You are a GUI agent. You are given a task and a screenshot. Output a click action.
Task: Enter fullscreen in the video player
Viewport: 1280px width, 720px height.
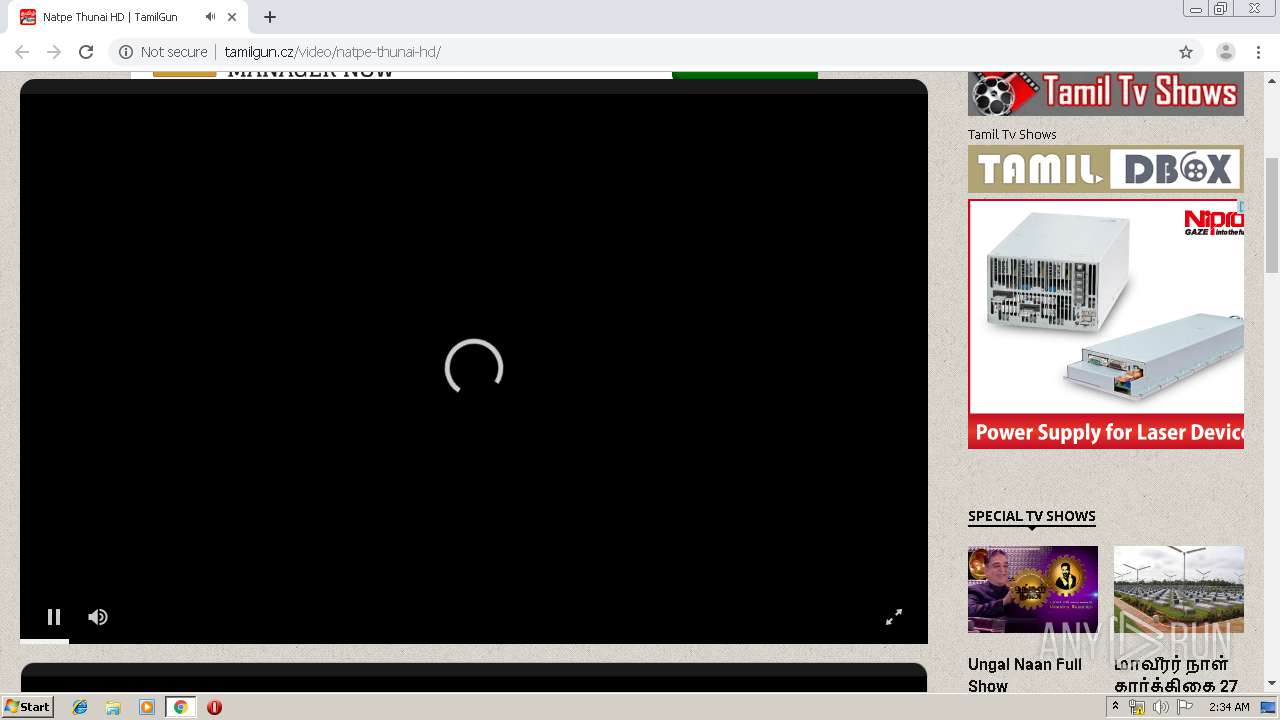pos(894,617)
